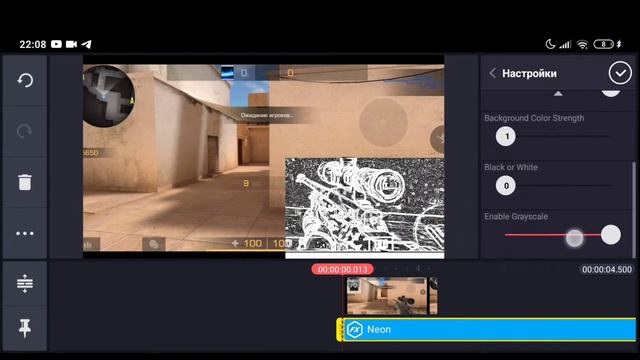Open the three-dots more options menu
The image size is (640, 360).
[x=25, y=233]
